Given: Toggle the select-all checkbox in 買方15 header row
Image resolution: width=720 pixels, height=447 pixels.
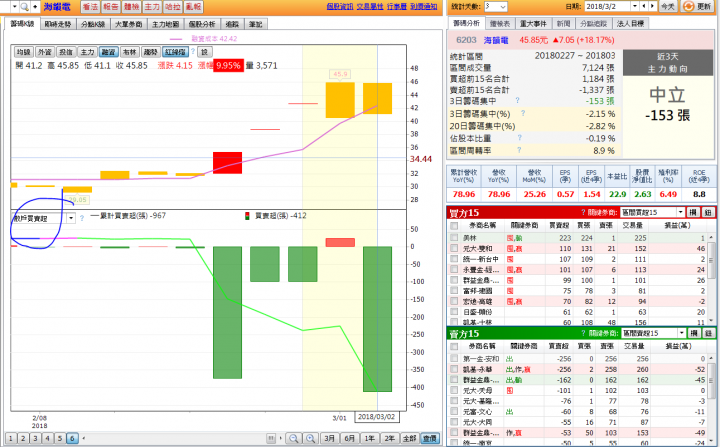Looking at the screenshot, I should pyautogui.click(x=454, y=226).
